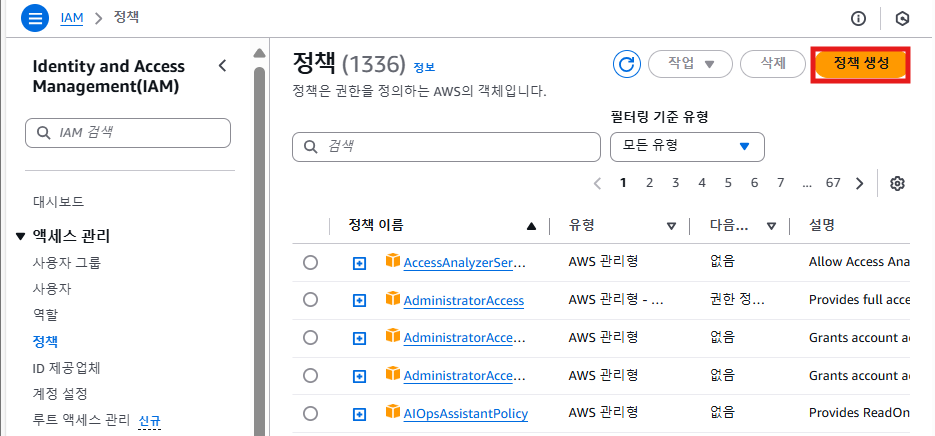Open 대시보드 in the sidebar
This screenshot has width=935, height=436.
coord(58,202)
